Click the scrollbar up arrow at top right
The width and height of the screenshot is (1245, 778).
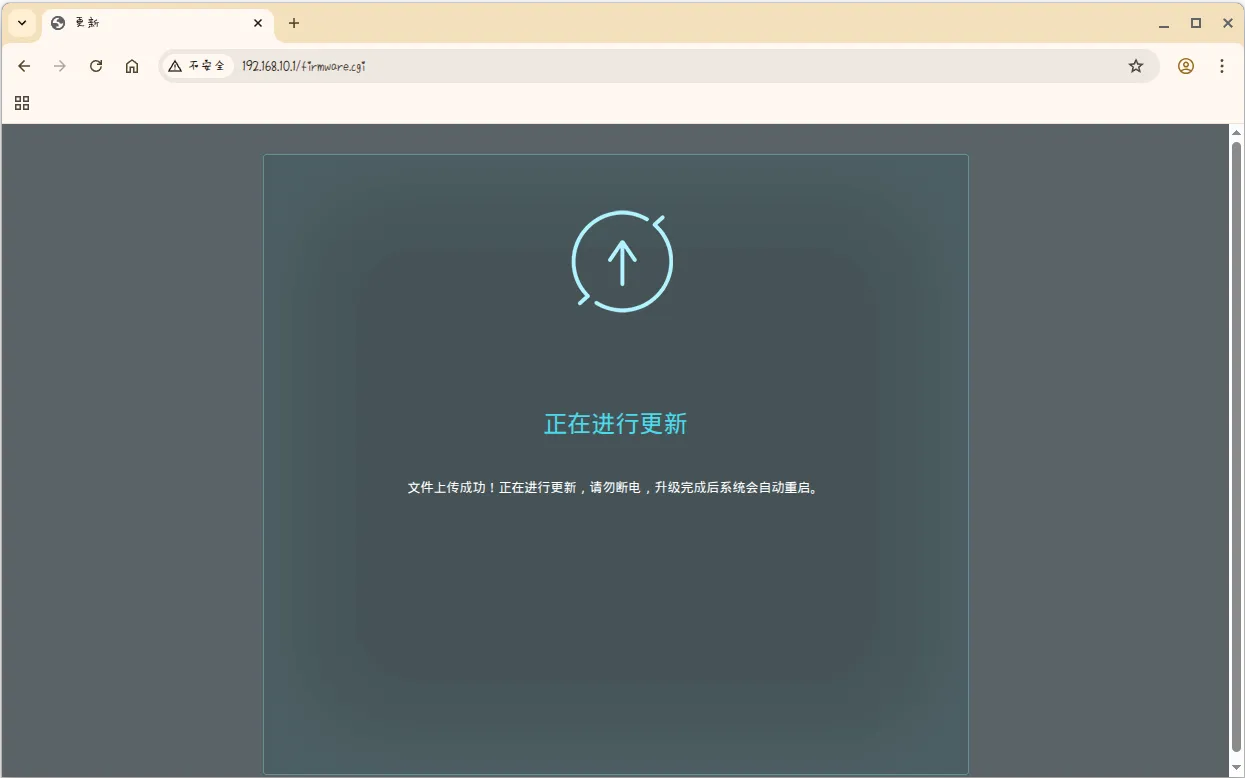[1237, 131]
